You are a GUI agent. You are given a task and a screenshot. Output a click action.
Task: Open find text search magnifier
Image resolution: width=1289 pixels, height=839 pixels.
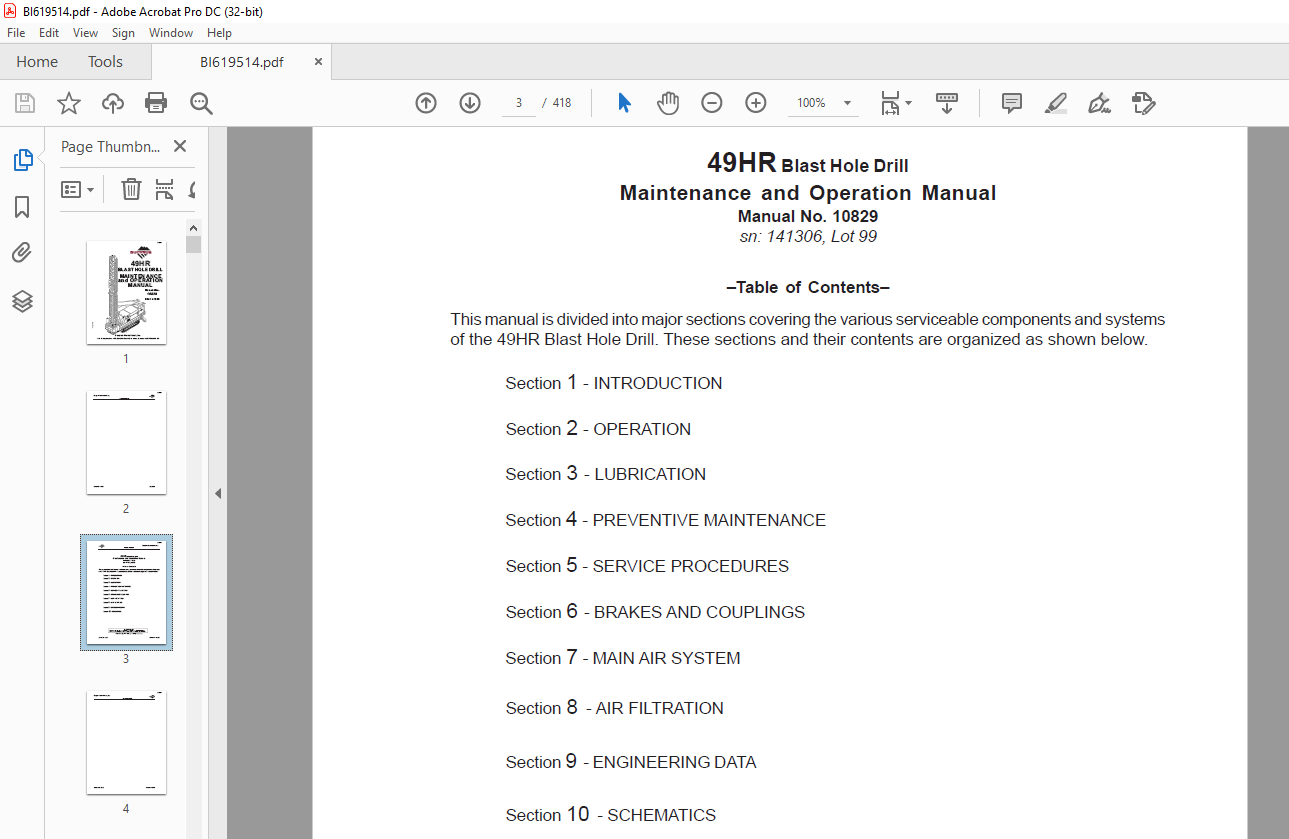pos(201,103)
